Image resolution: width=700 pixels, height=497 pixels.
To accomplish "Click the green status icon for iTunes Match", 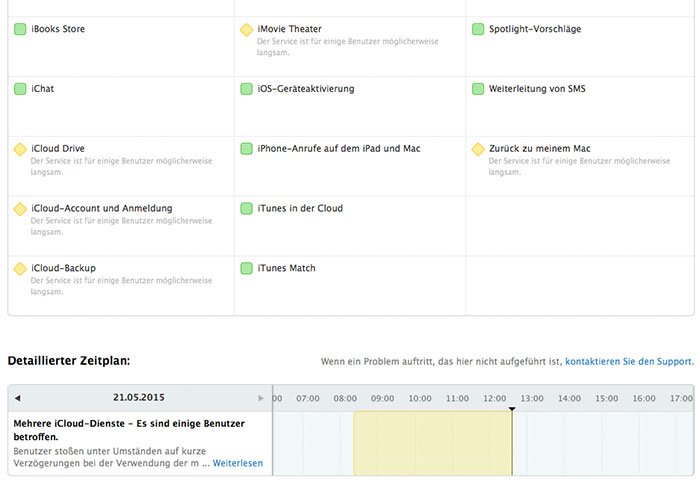I will tap(246, 268).
